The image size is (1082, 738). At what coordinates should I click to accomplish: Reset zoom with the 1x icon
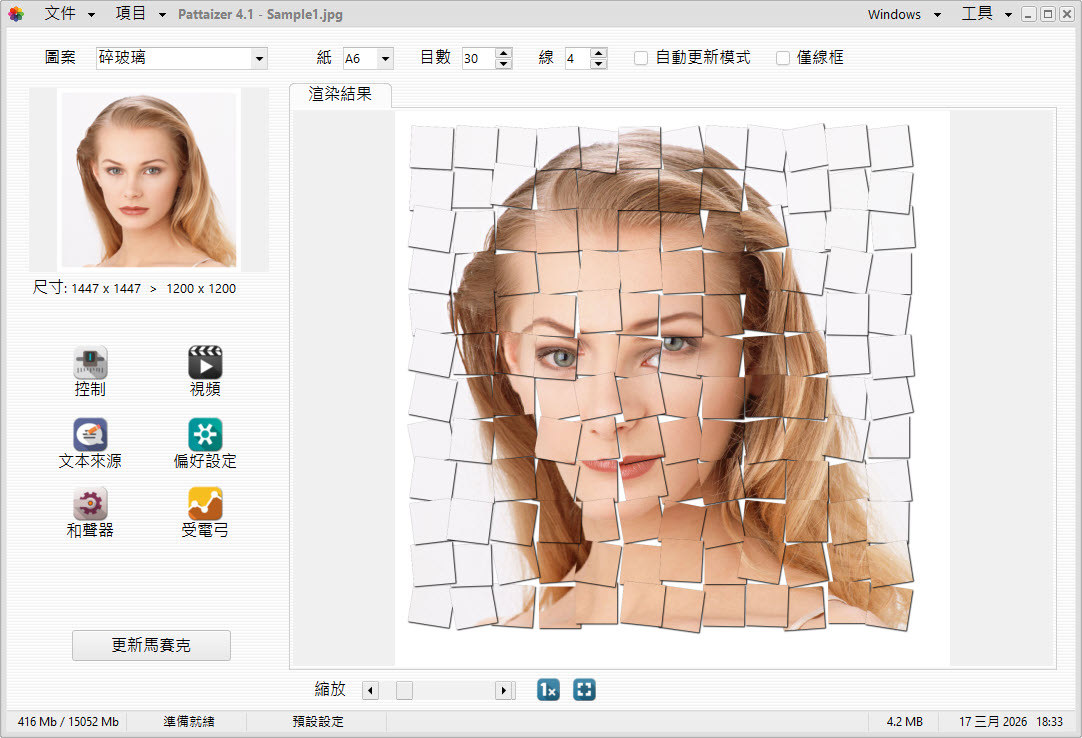click(548, 690)
